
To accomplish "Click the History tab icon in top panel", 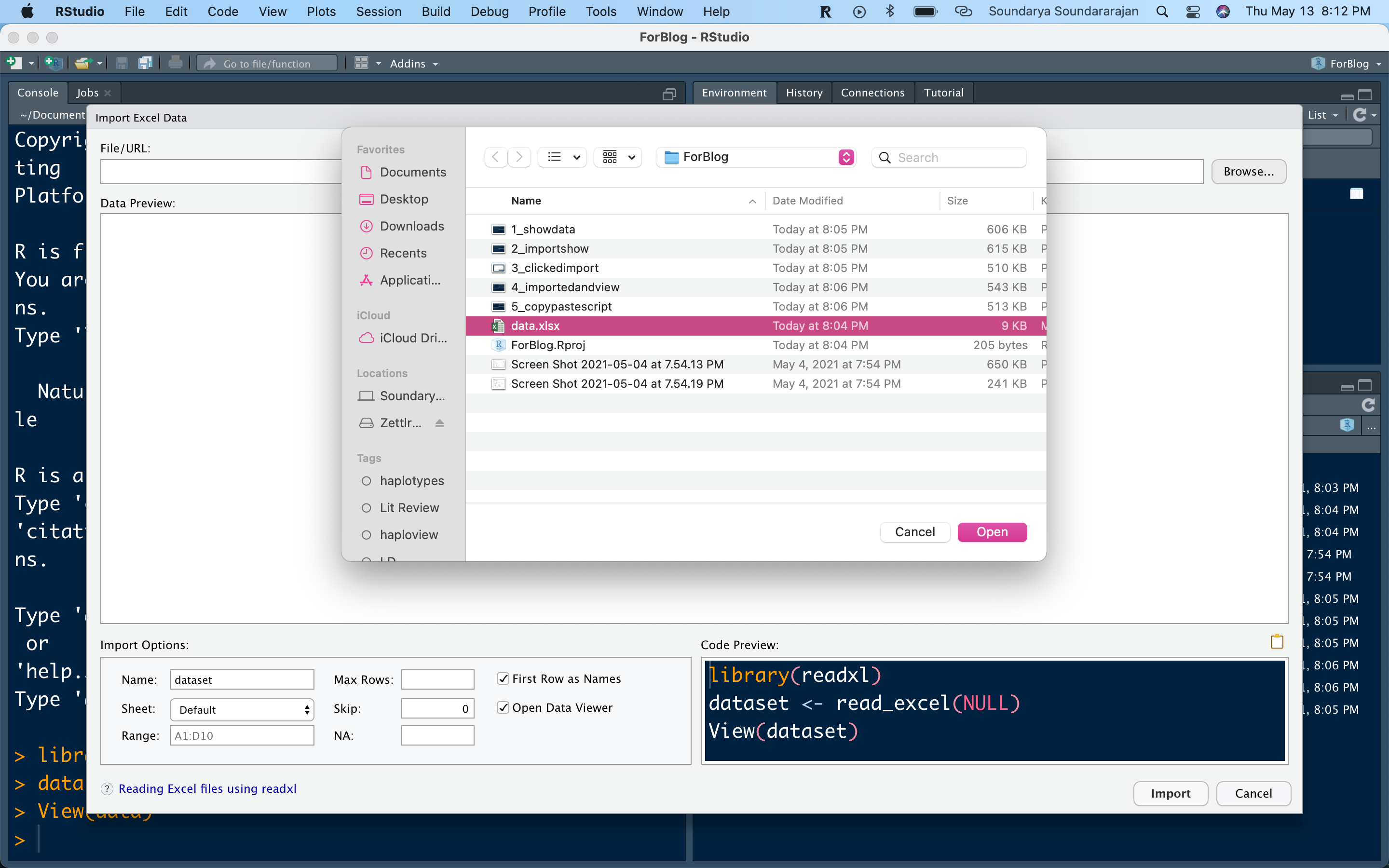I will click(x=805, y=92).
